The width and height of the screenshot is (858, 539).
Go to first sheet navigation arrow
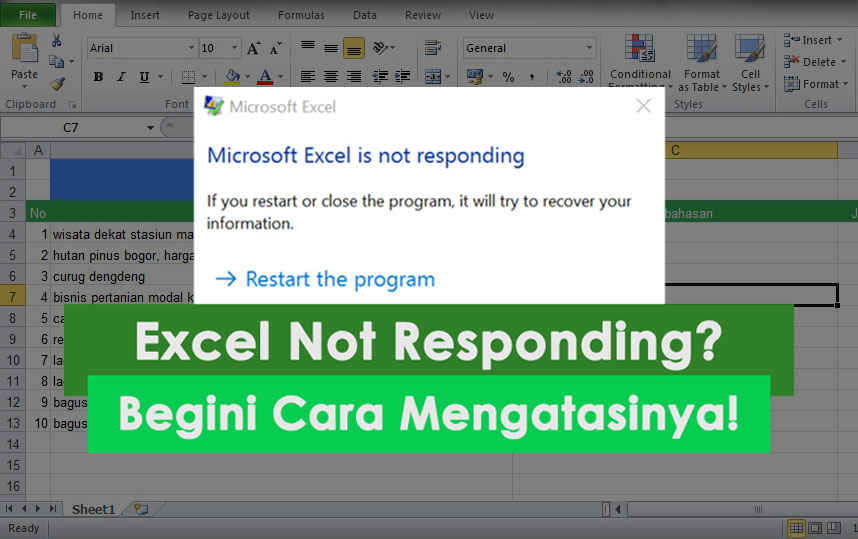(9, 509)
